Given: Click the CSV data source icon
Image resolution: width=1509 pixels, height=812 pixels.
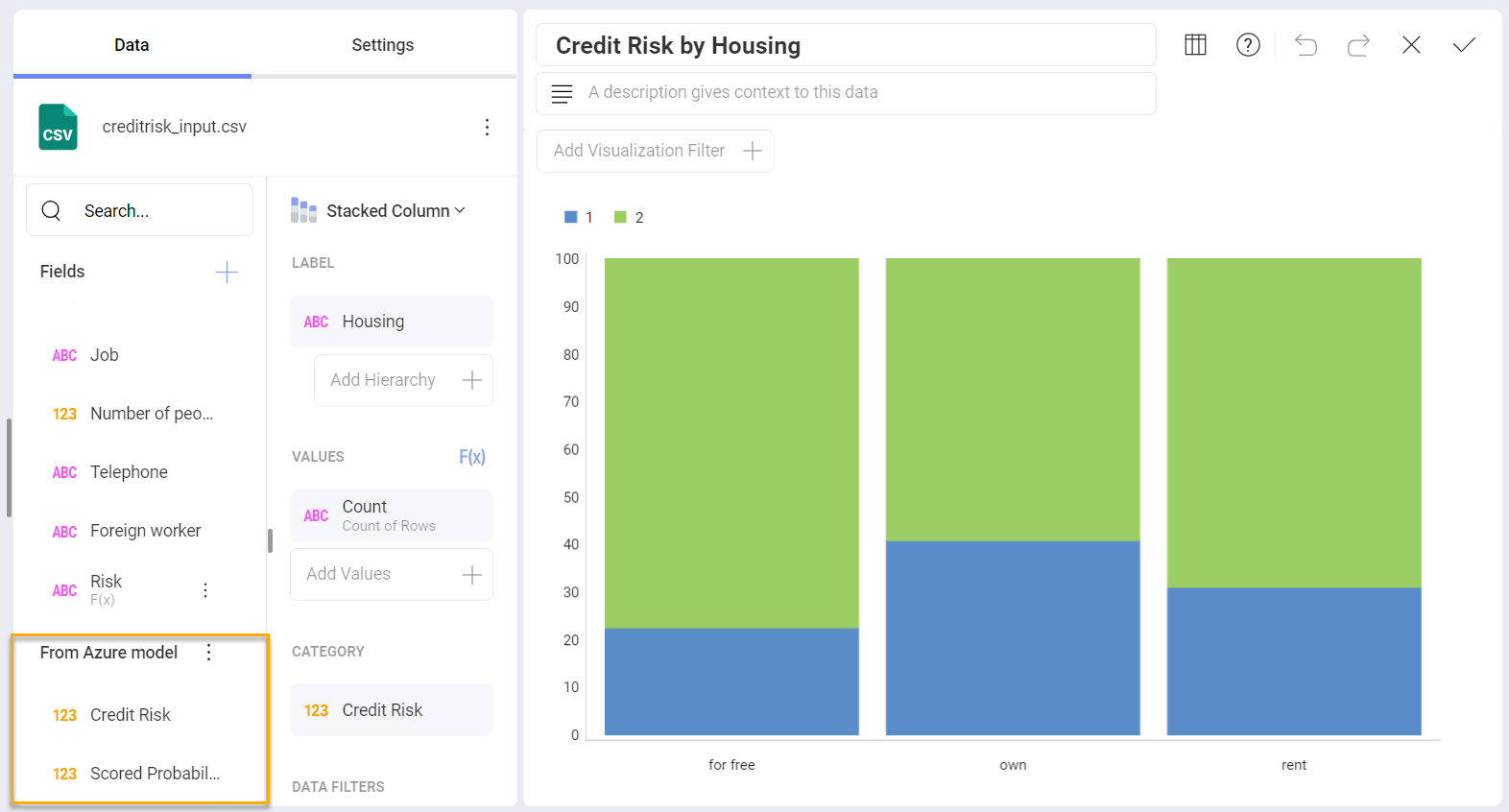Looking at the screenshot, I should (58, 127).
